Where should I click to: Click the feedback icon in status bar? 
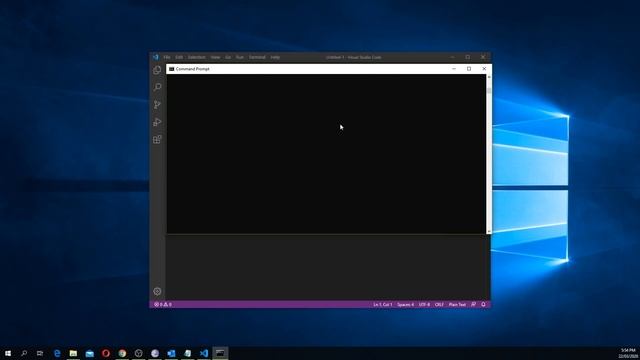473,304
